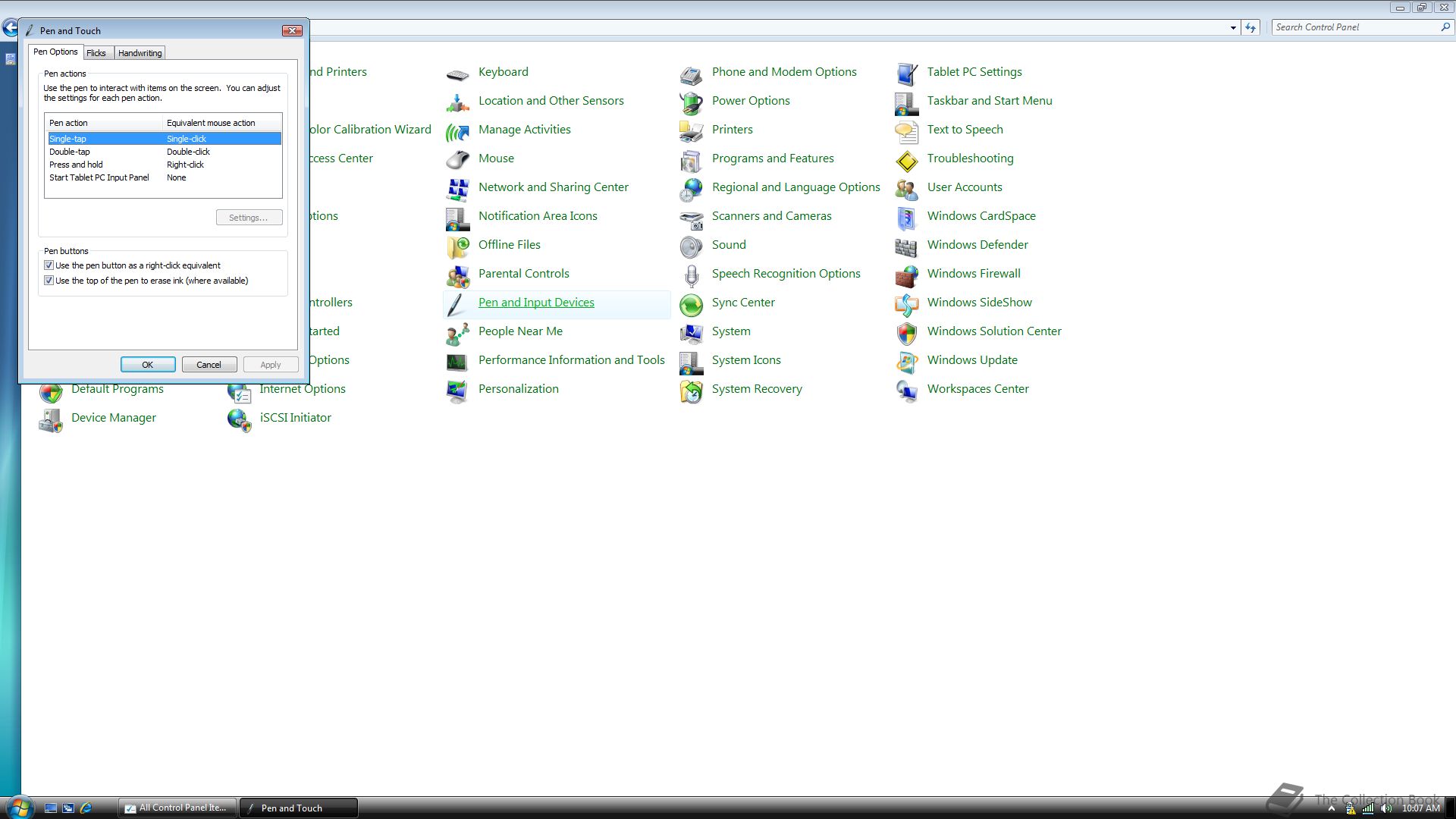Open the System Recovery link

[757, 389]
